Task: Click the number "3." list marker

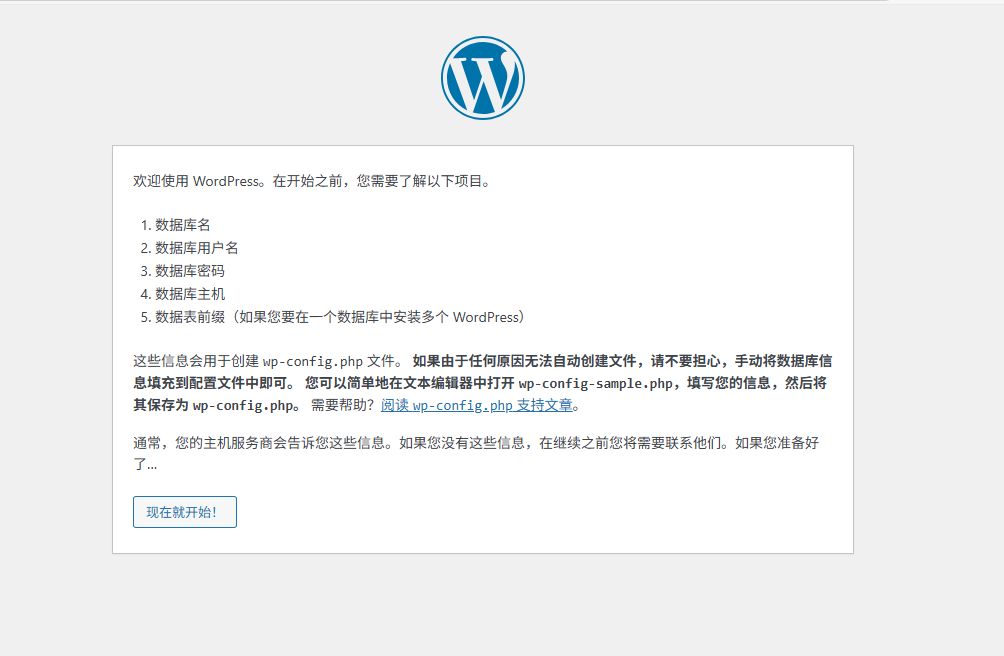Action: pos(145,271)
